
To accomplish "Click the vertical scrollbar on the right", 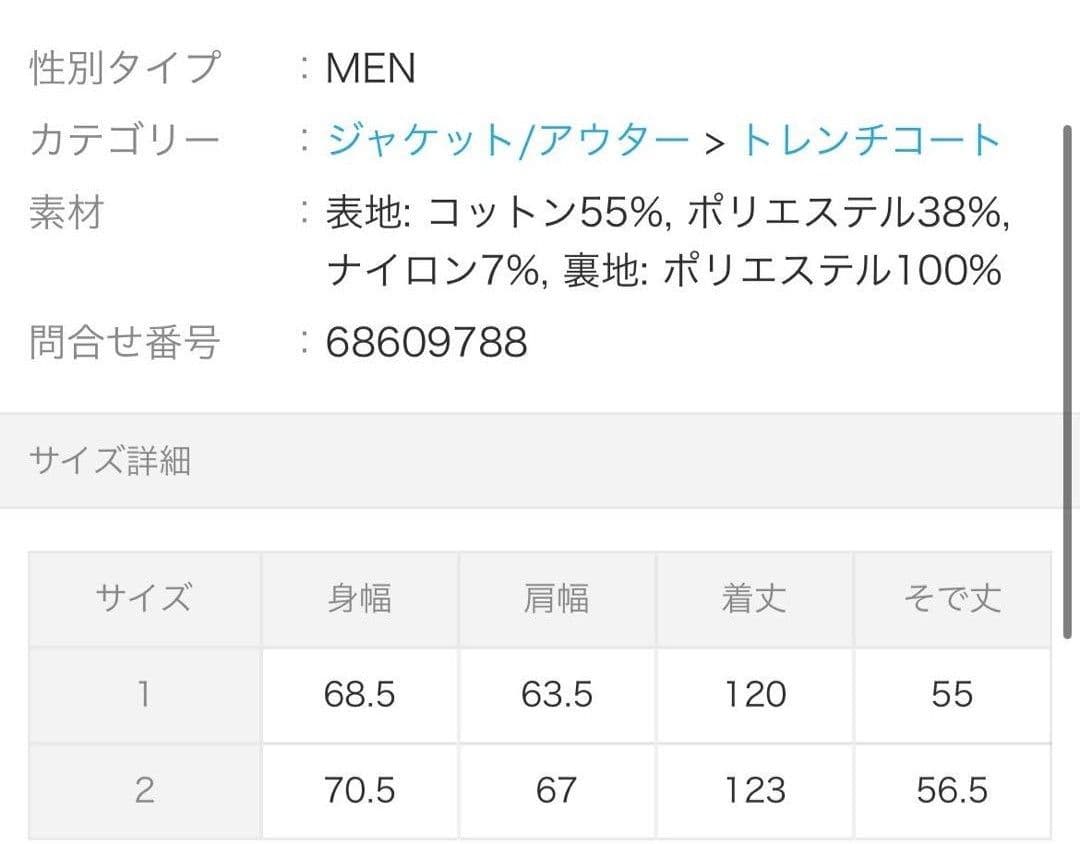I will pyautogui.click(x=1067, y=380).
